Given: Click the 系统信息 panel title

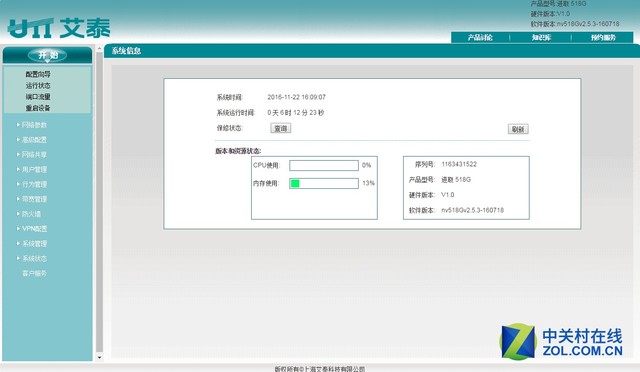Looking at the screenshot, I should [x=127, y=51].
